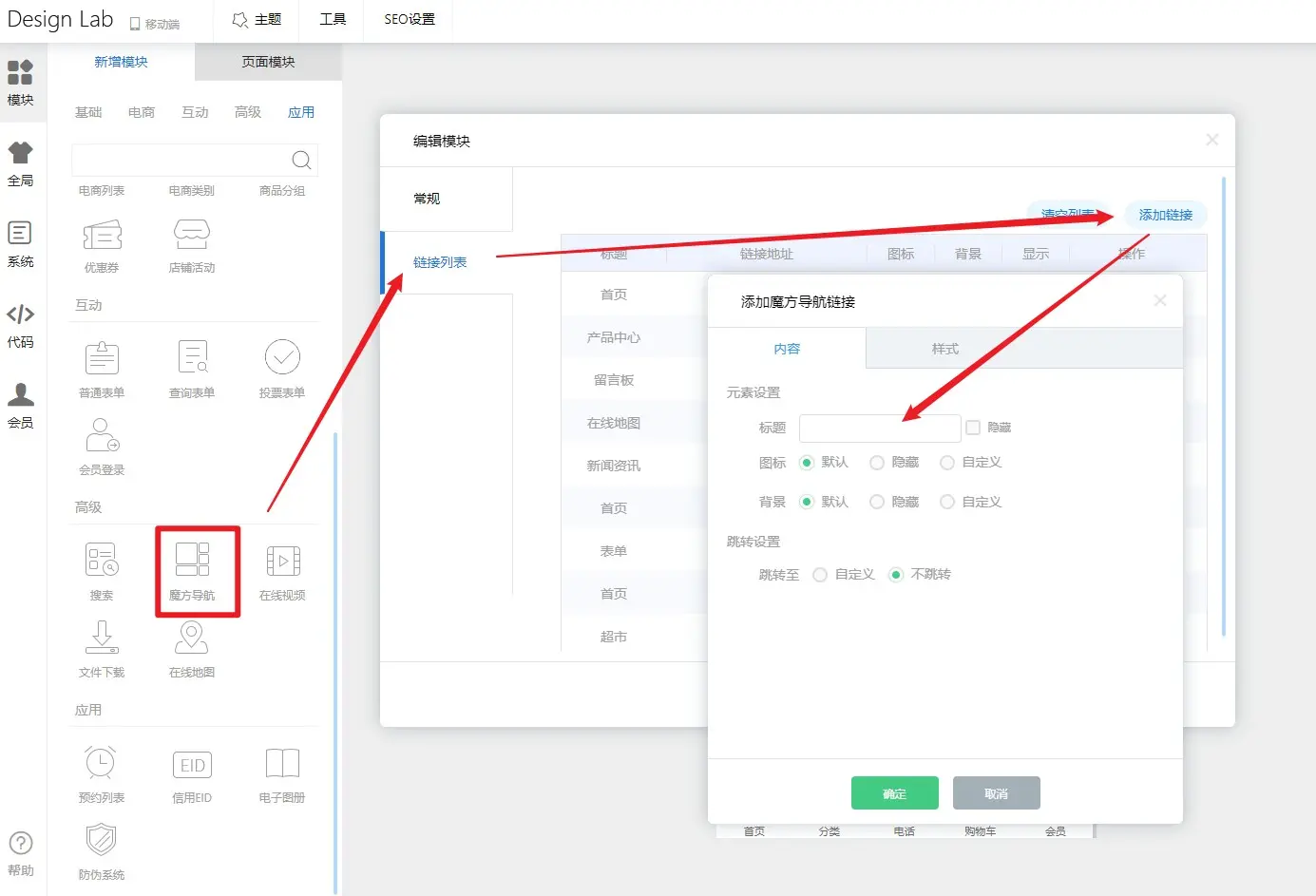1316x896 pixels.
Task: Choose 自定义 radio for 跳转至
Action: coord(820,575)
